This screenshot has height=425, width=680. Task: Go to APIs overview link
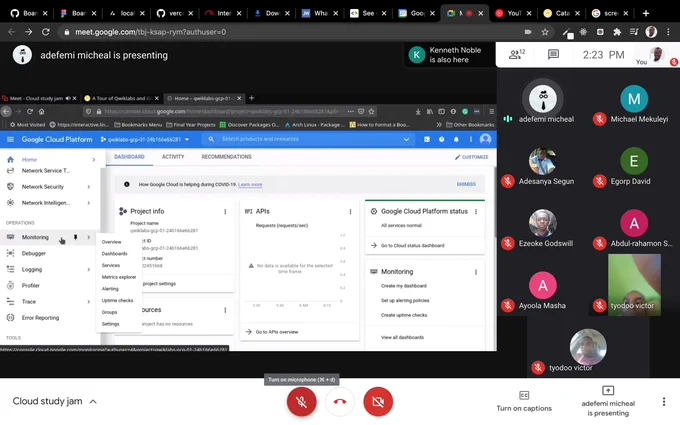(x=272, y=332)
